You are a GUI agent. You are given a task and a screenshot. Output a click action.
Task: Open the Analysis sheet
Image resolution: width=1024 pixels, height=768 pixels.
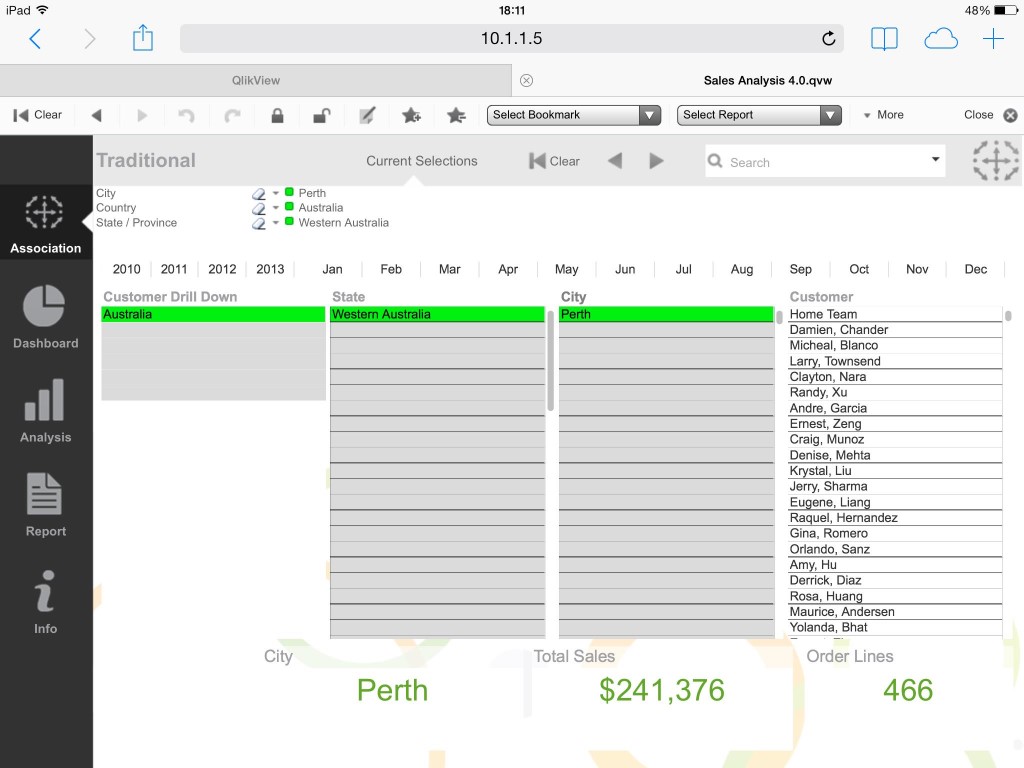click(x=45, y=411)
